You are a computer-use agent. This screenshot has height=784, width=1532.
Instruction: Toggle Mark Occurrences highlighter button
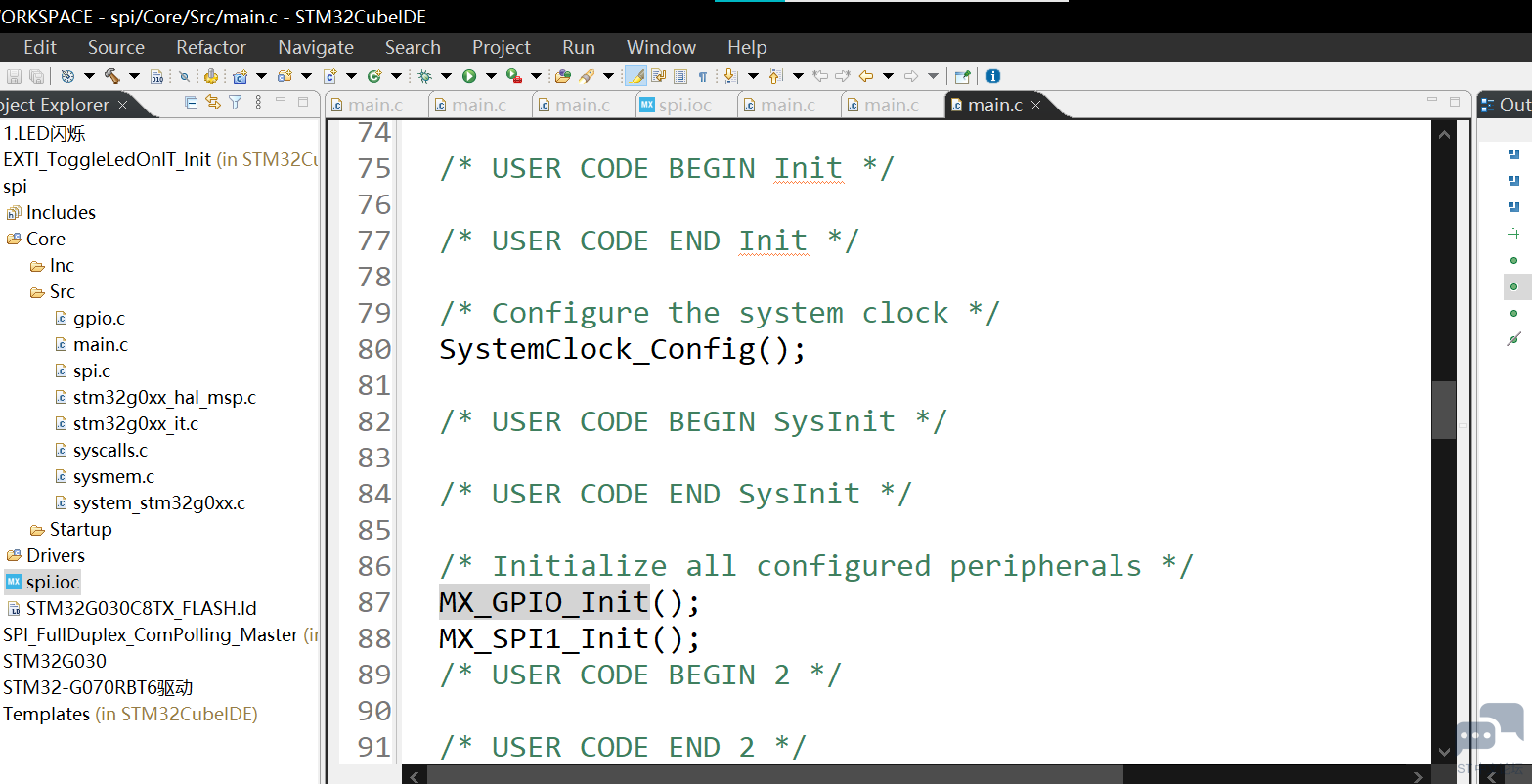coord(635,76)
